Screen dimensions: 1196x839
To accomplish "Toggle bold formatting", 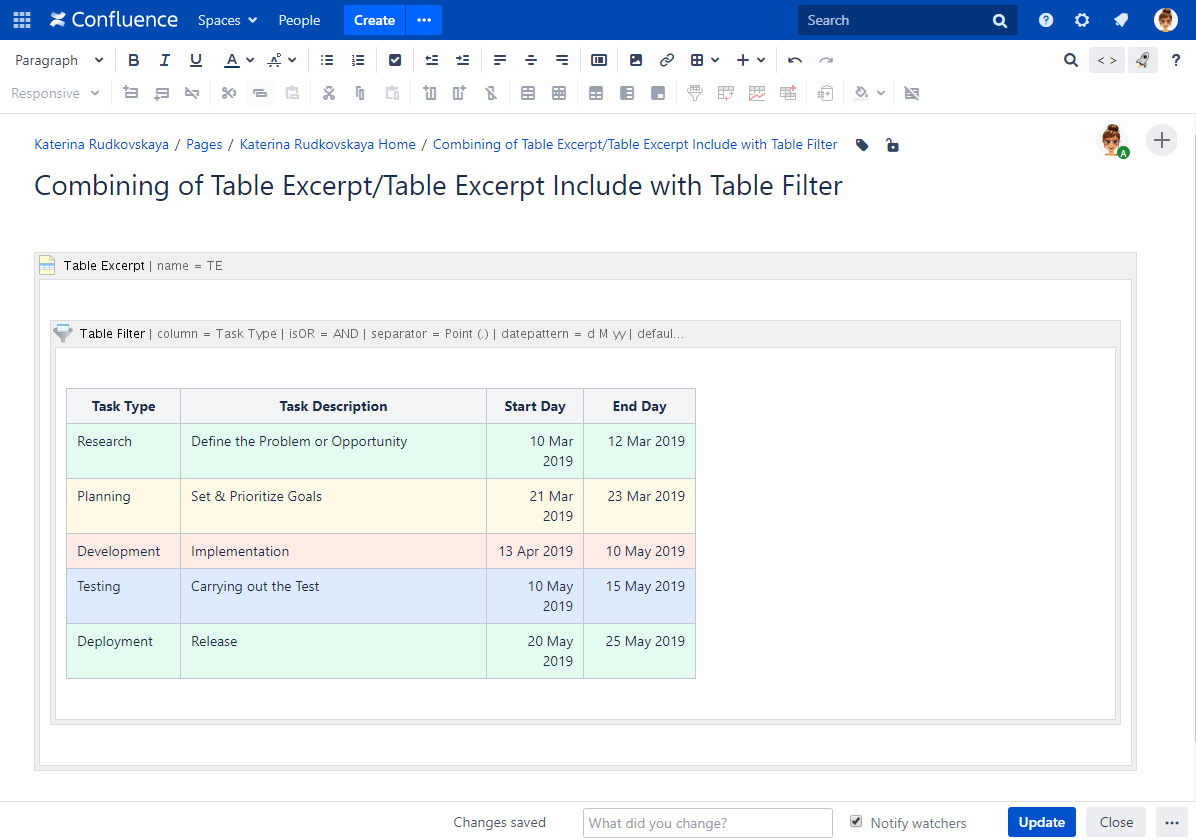I will [x=133, y=60].
